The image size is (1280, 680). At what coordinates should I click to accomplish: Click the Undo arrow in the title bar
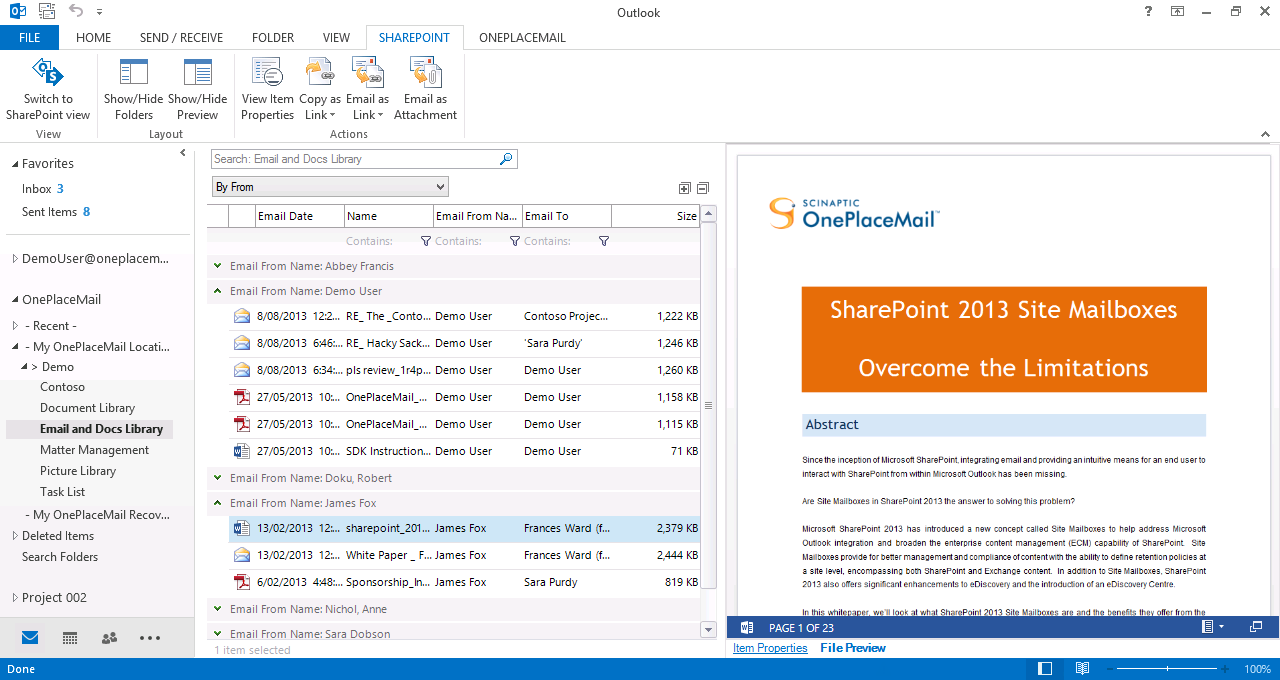[x=76, y=12]
